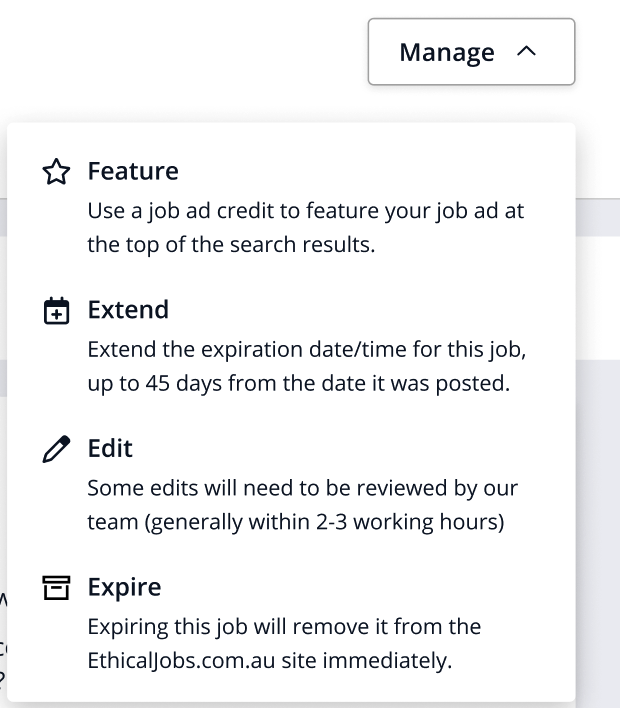Viewport: 620px width, 708px height.
Task: Choose the Extend menu option title
Action: tap(128, 310)
